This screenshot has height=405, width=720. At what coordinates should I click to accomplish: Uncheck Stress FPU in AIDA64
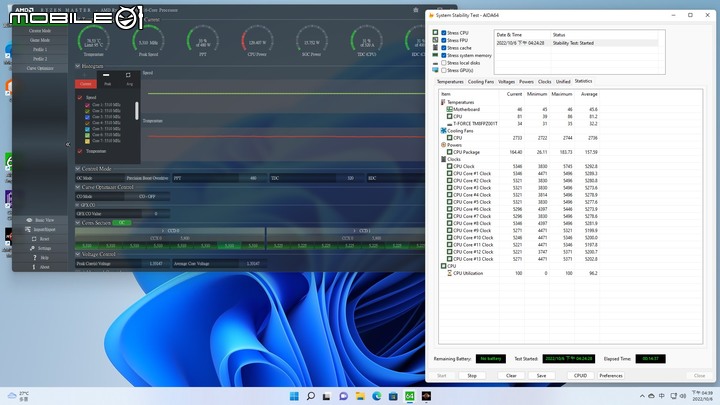click(x=444, y=40)
